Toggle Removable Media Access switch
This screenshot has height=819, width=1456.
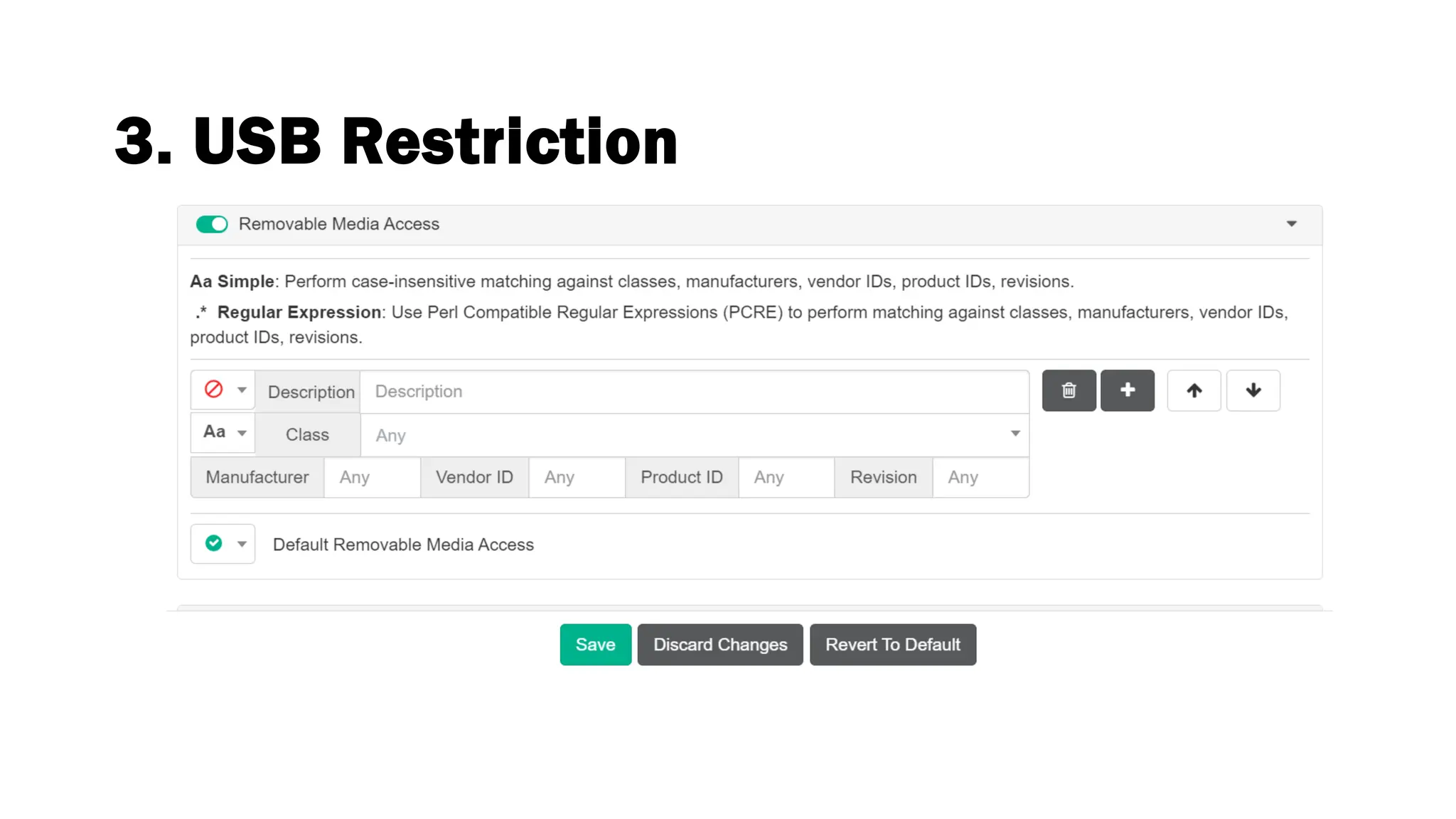[212, 225]
